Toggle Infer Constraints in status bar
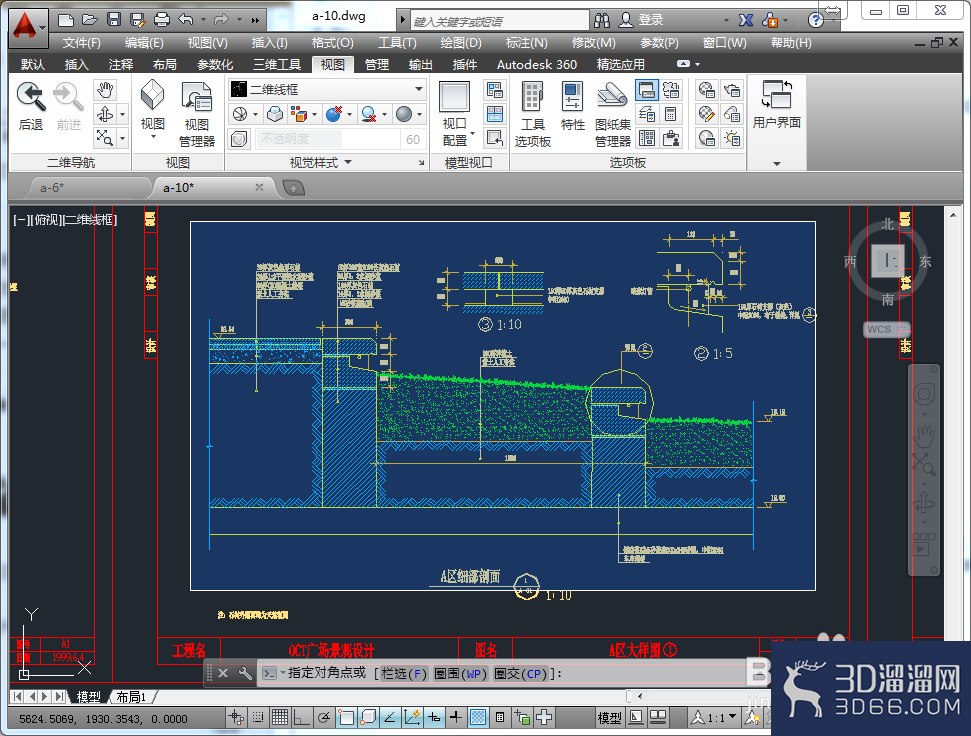The image size is (971, 736). pyautogui.click(x=236, y=717)
